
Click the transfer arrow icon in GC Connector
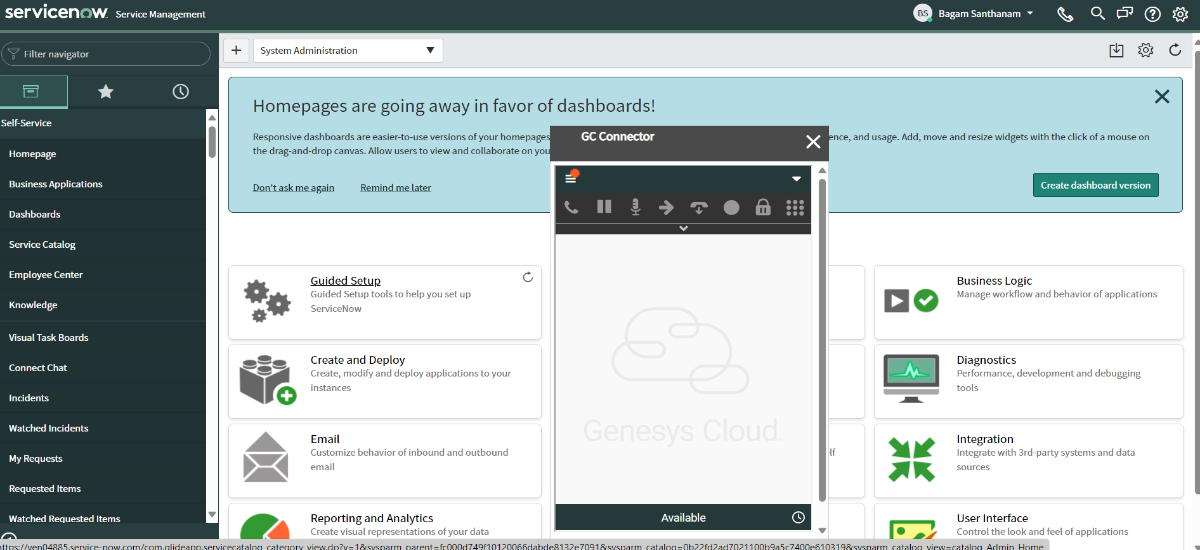(x=666, y=207)
